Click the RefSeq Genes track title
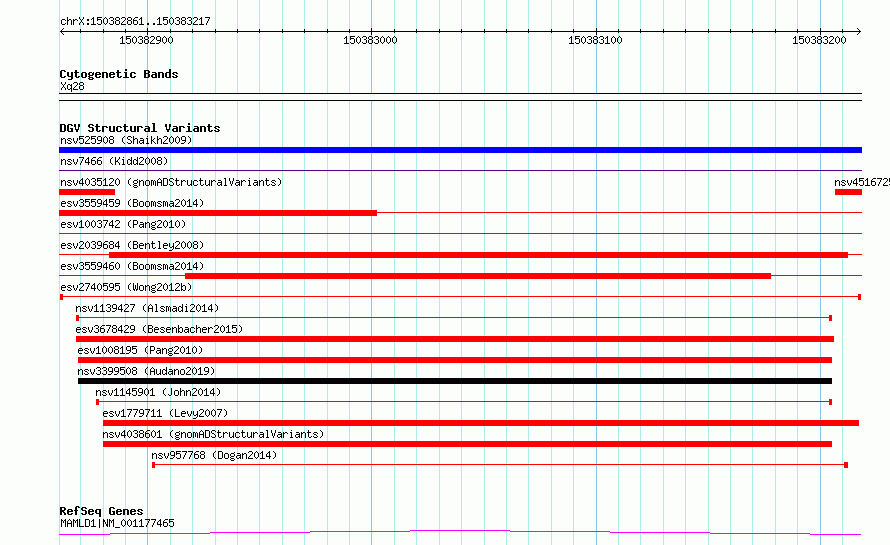This screenshot has width=890, height=545. pos(101,511)
